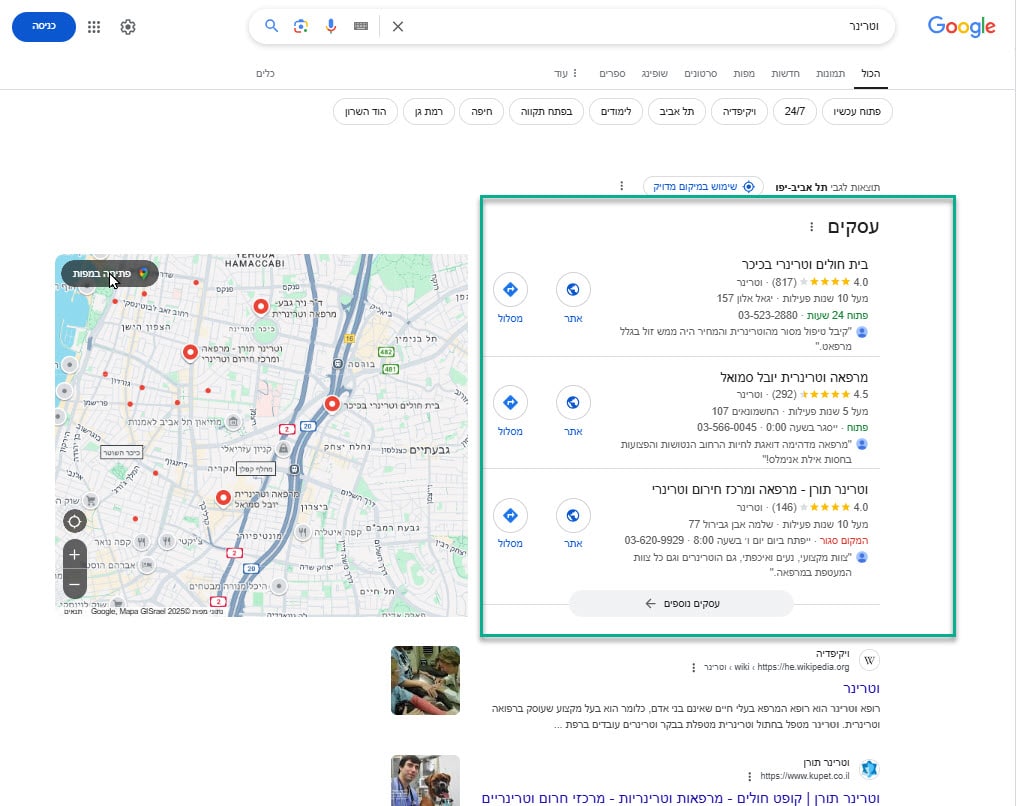Screen dimensions: 1016x806
Task: Open מרפאה וטרינרית יובל סמואל listing
Action: point(794,377)
